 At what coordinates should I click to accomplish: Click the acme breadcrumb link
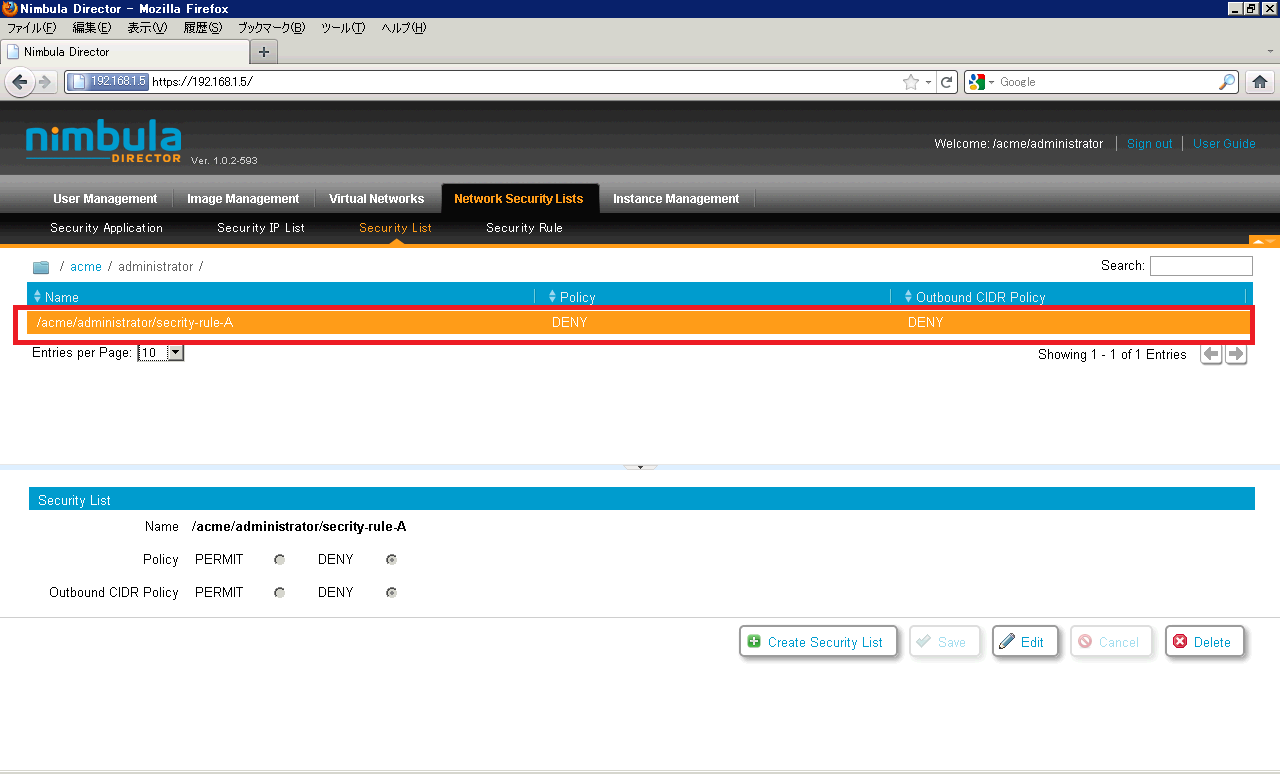(86, 267)
